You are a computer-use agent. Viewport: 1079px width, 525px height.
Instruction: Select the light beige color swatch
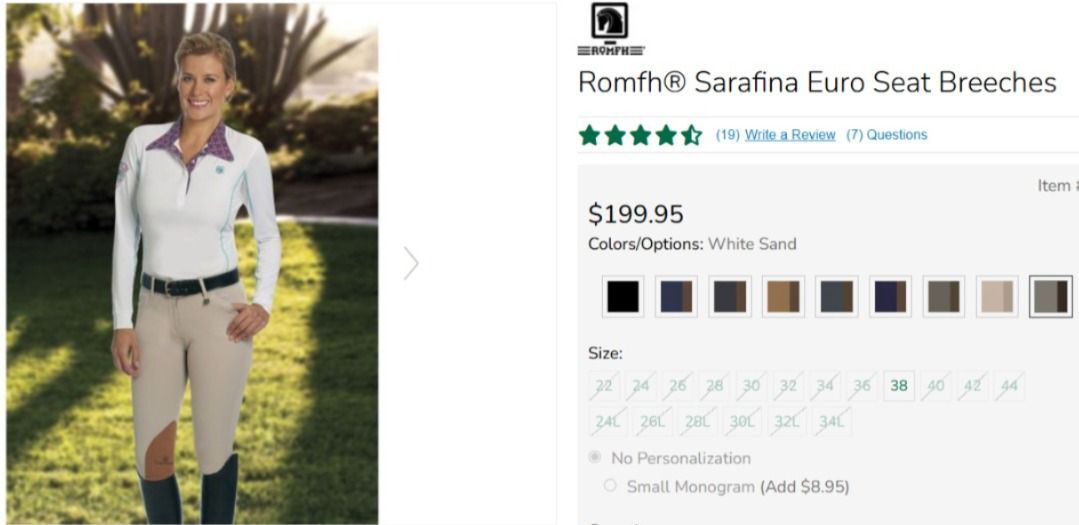pos(996,296)
